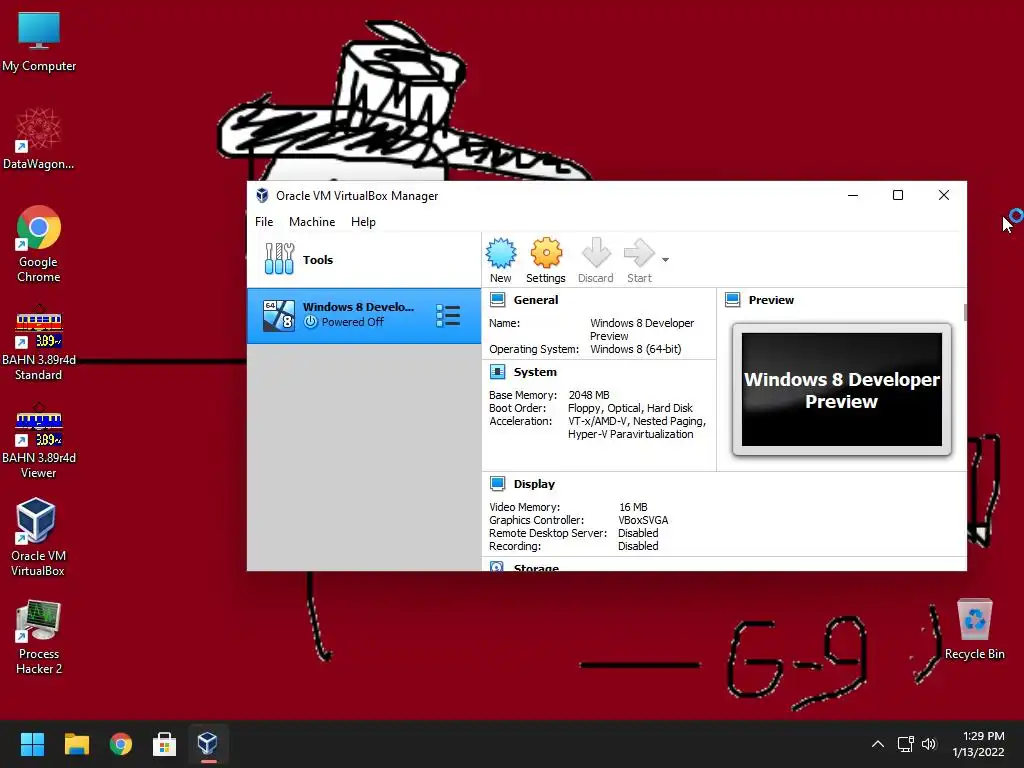
Task: Click VirtualBox taskbar button
Action: pos(208,744)
